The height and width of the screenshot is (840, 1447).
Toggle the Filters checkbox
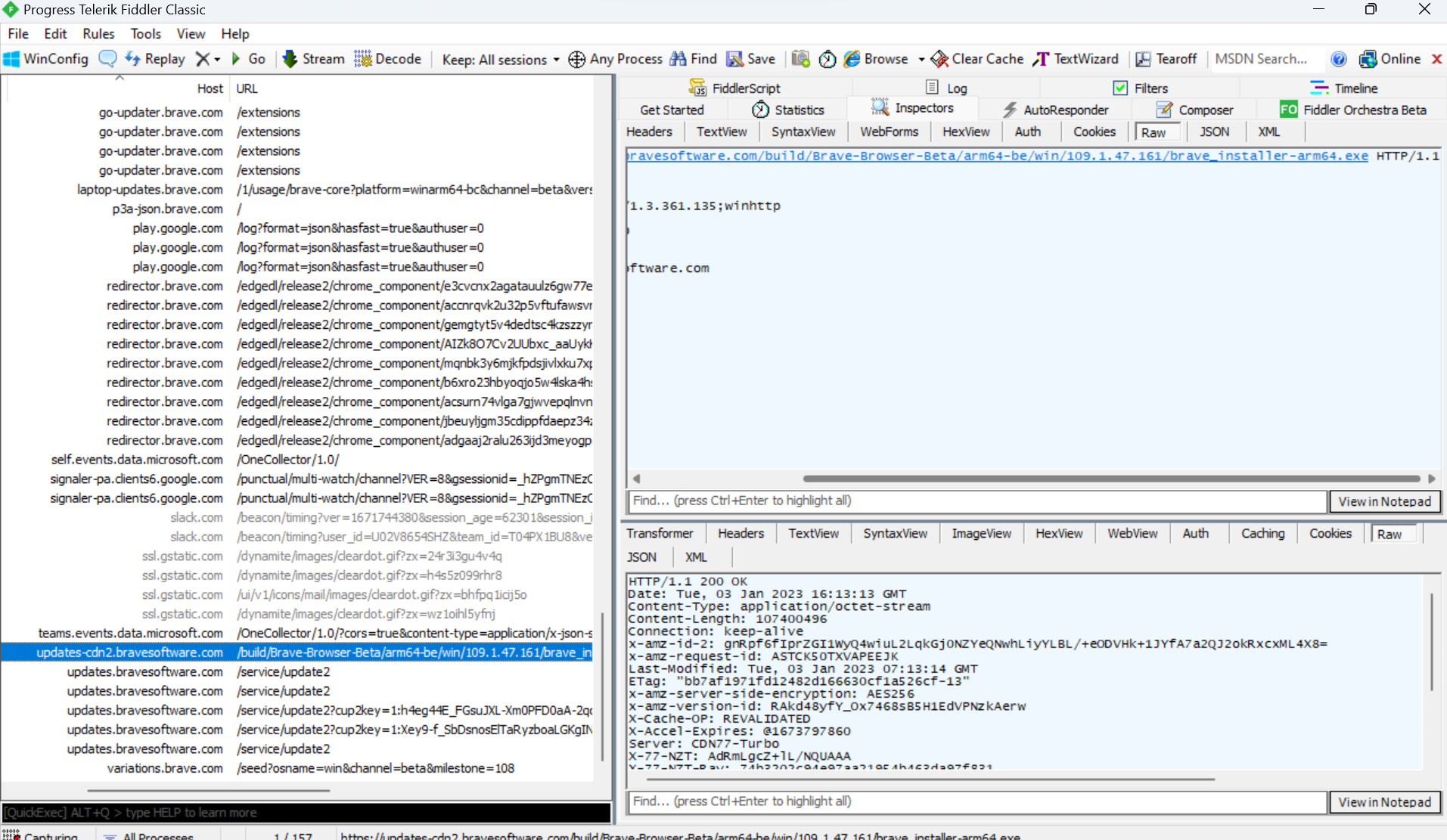(1120, 88)
